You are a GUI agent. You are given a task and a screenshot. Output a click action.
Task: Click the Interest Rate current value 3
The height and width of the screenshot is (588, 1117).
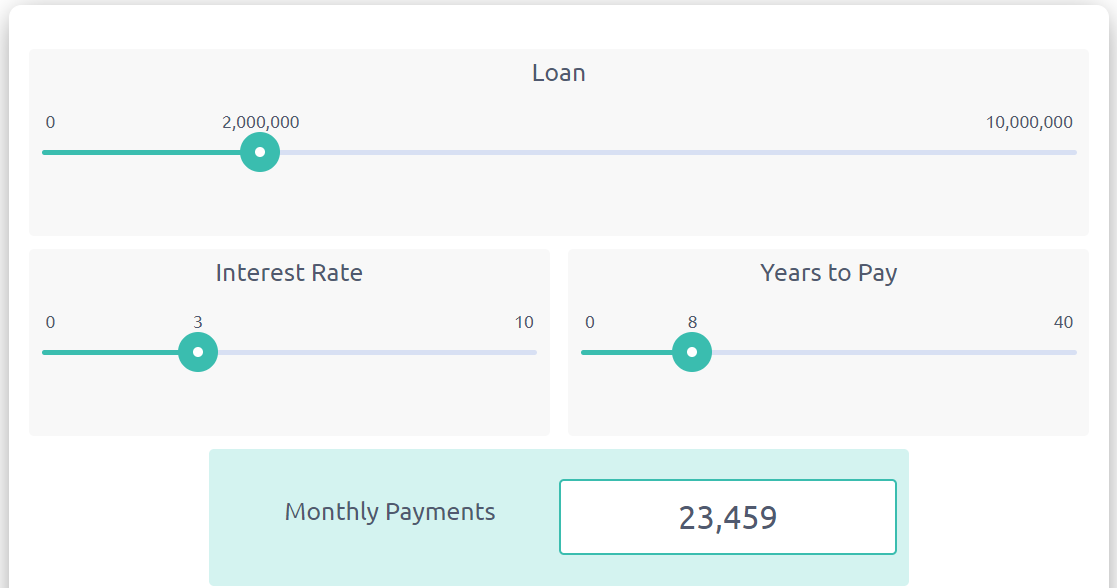pos(198,322)
